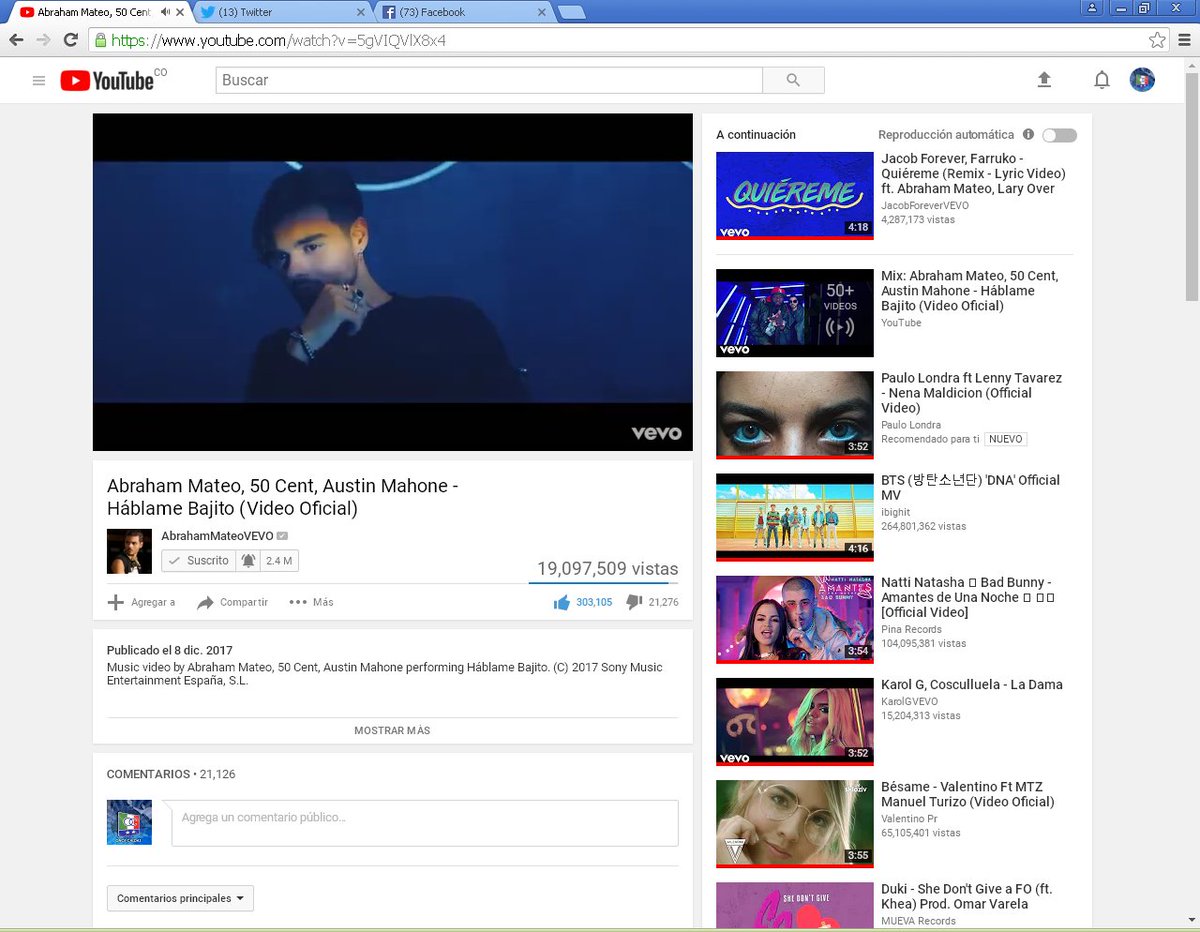This screenshot has height=932, width=1200.
Task: Click the COMENTARIOS 21,126 heading
Action: point(171,774)
